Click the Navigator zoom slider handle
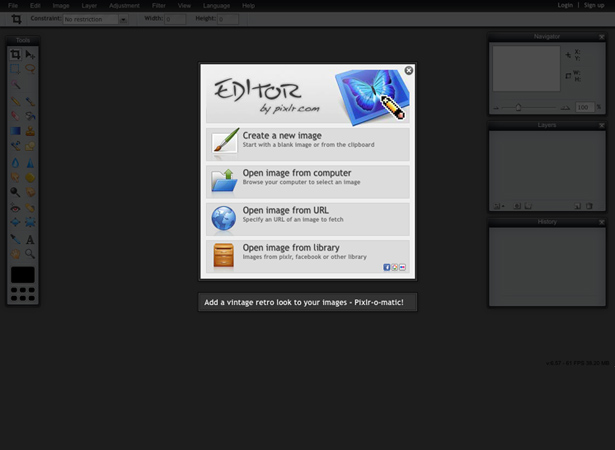The height and width of the screenshot is (450, 615). 519,107
